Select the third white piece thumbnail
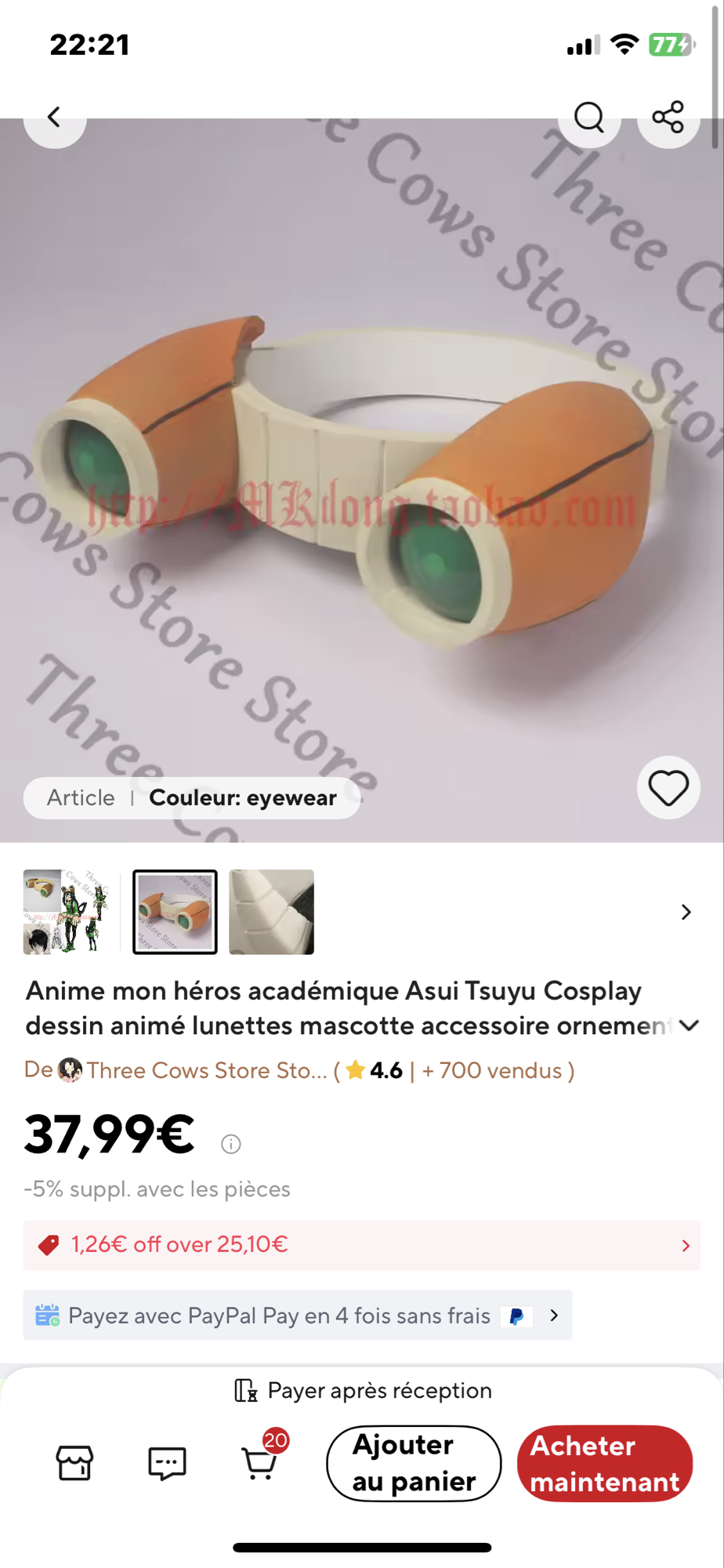Viewport: 724px width, 1568px height. [271, 912]
